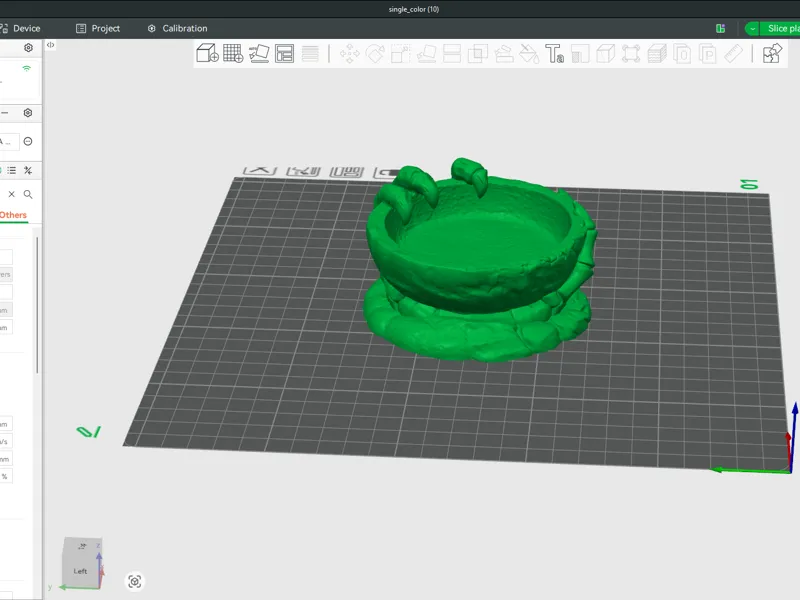Select the Measure ruler tool
The height and width of the screenshot is (600, 800).
click(x=734, y=53)
